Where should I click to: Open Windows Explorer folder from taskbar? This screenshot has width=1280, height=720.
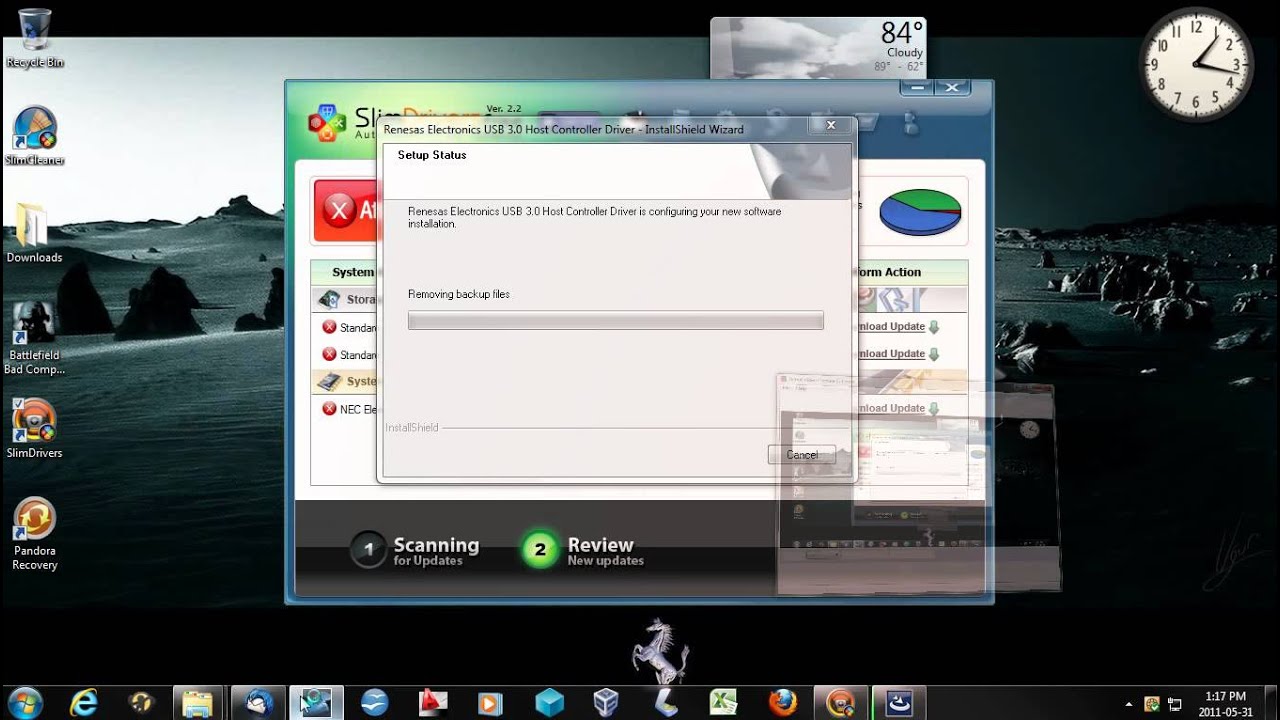click(x=198, y=702)
